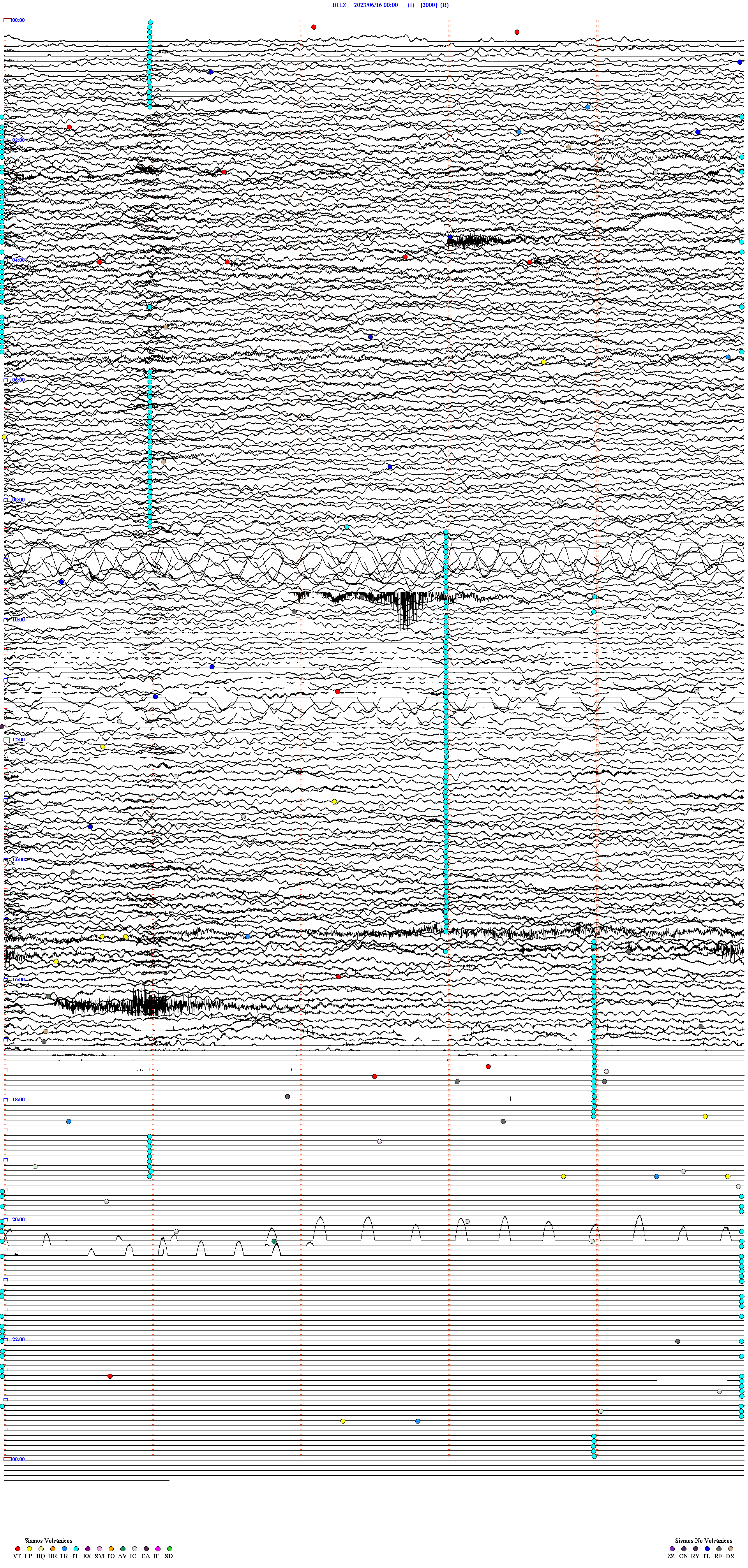Click the '04:00' time label
The width and height of the screenshot is (748, 1568).
[18, 260]
